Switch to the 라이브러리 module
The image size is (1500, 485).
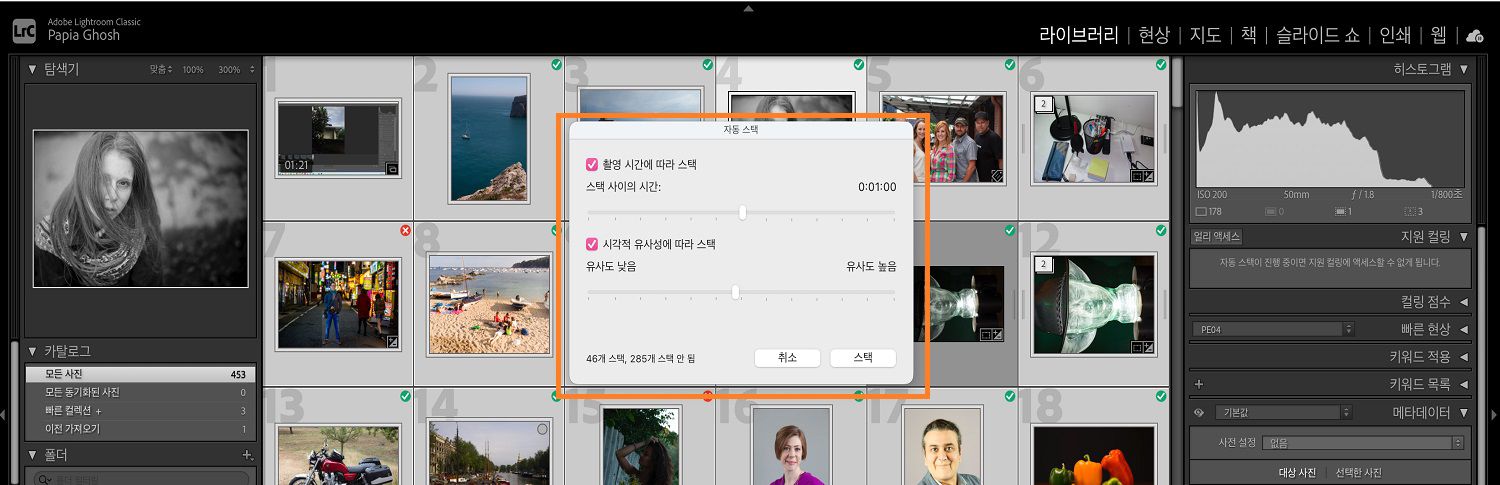(1079, 35)
